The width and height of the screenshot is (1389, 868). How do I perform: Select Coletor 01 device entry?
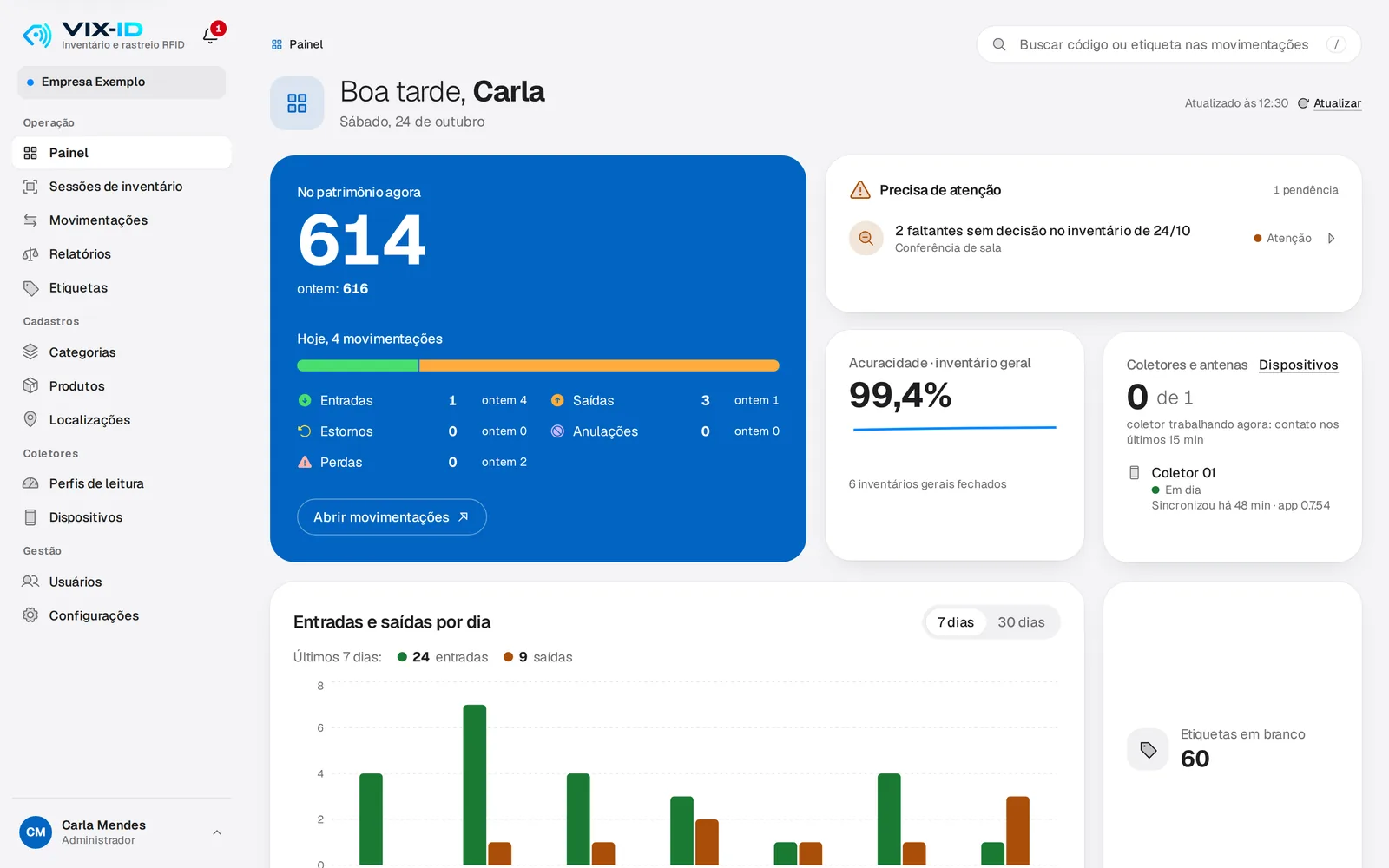point(1233,489)
